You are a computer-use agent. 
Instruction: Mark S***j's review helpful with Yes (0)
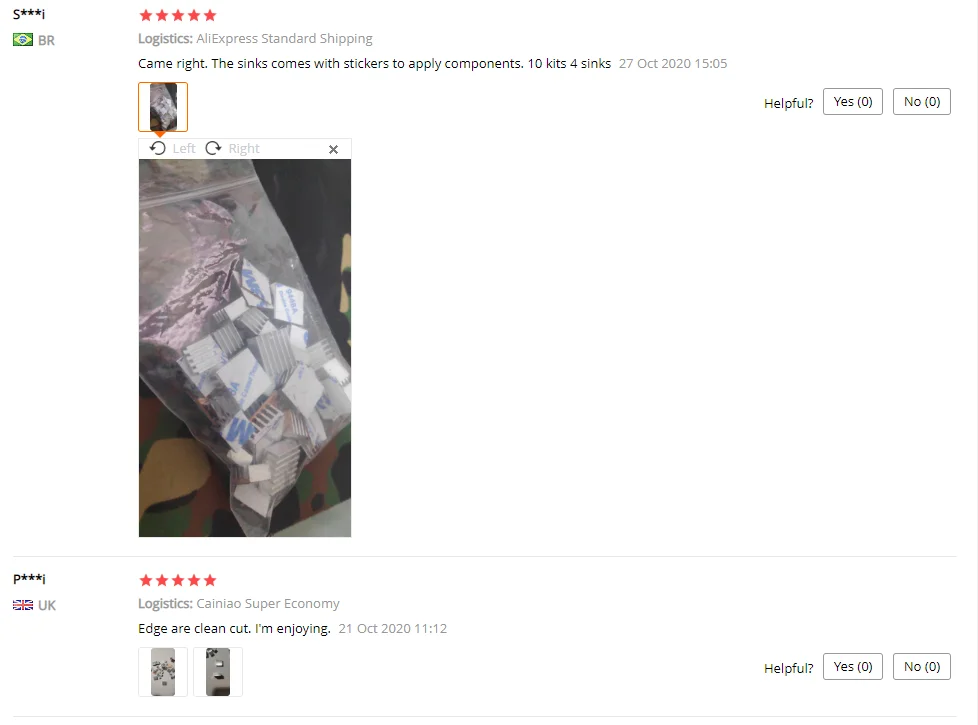coord(853,102)
